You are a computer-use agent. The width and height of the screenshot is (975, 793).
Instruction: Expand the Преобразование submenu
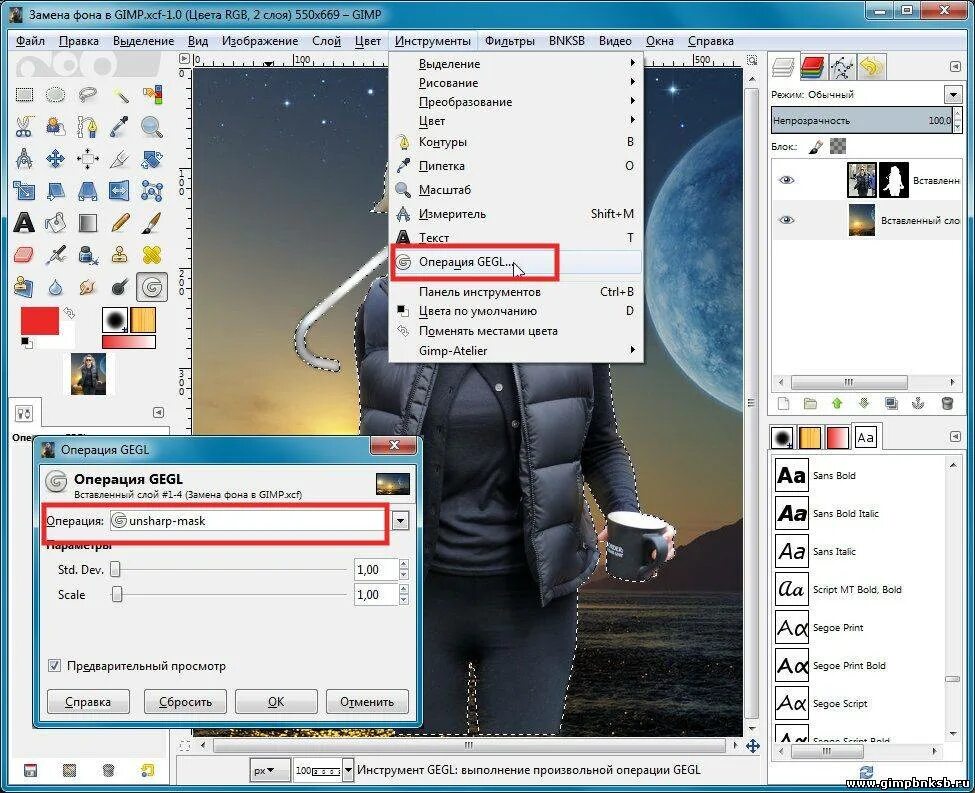(x=516, y=101)
